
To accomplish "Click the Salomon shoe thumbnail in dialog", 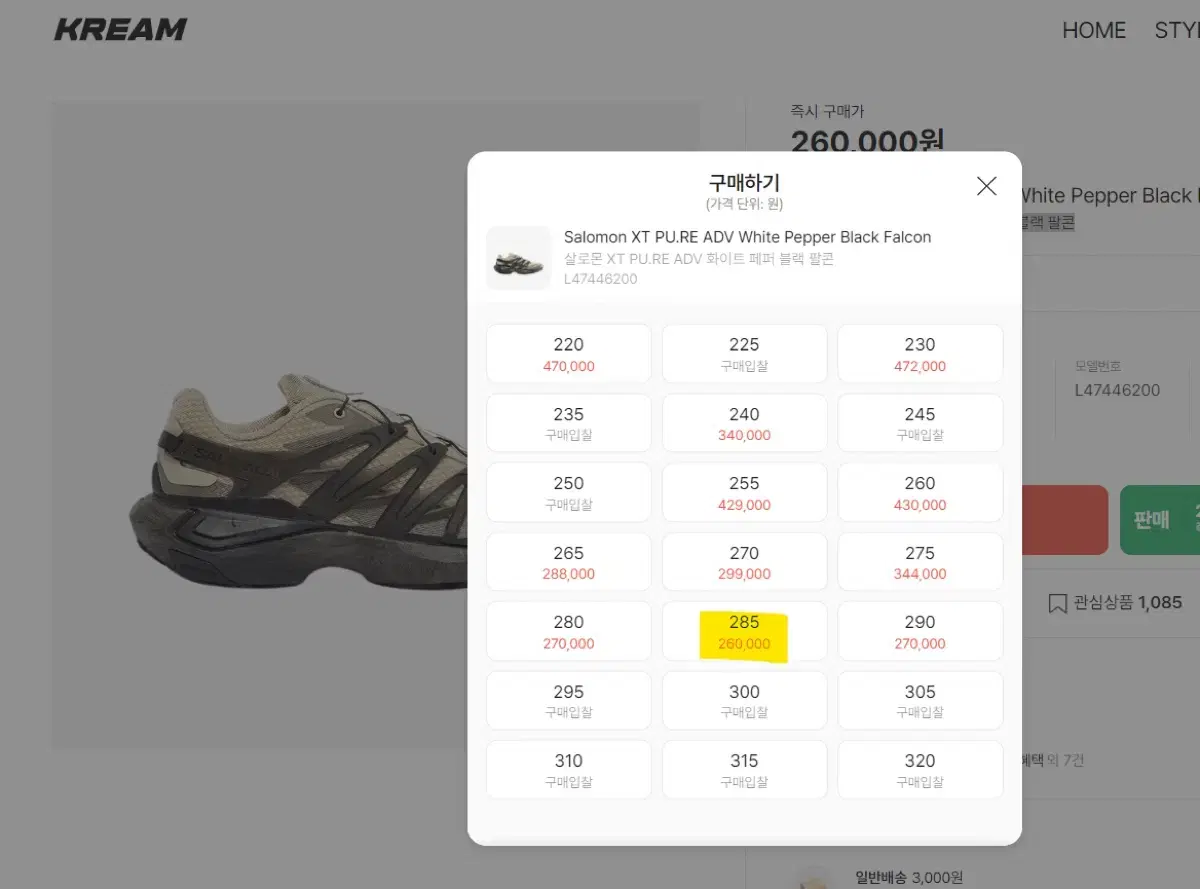I will tap(519, 258).
